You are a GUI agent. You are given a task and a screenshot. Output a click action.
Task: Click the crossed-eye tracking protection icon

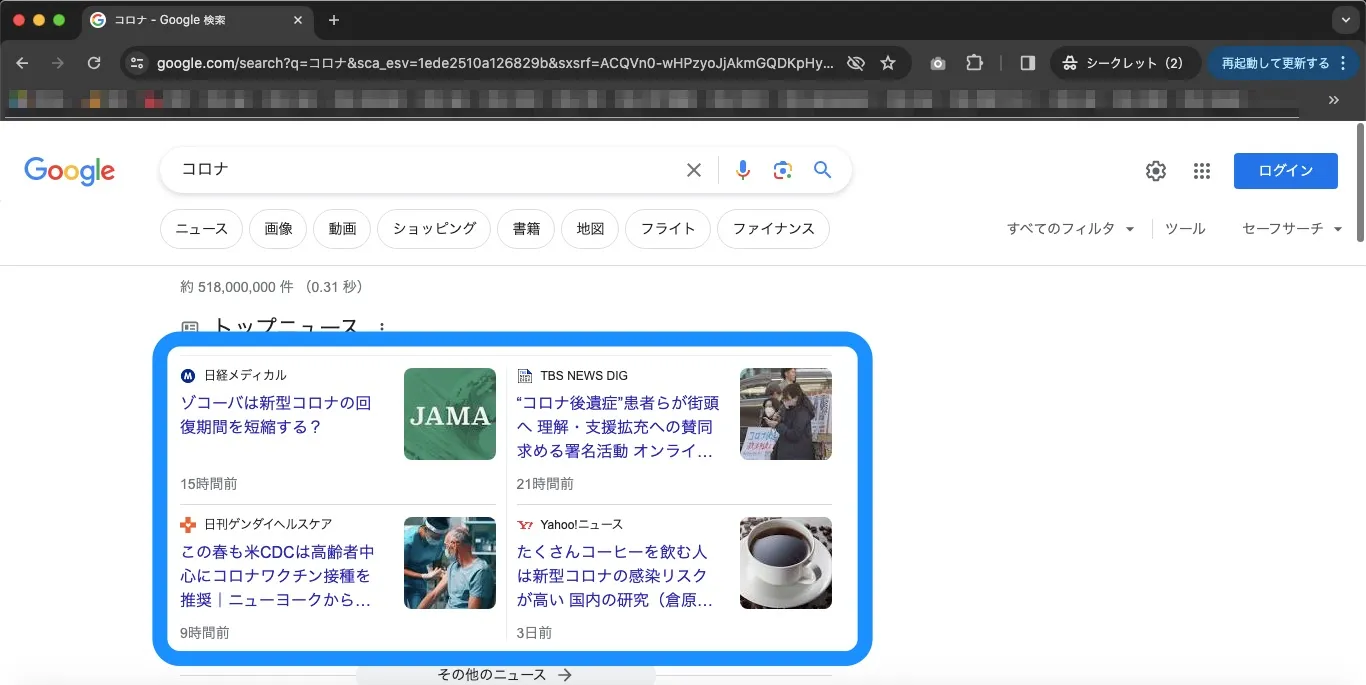pos(855,63)
